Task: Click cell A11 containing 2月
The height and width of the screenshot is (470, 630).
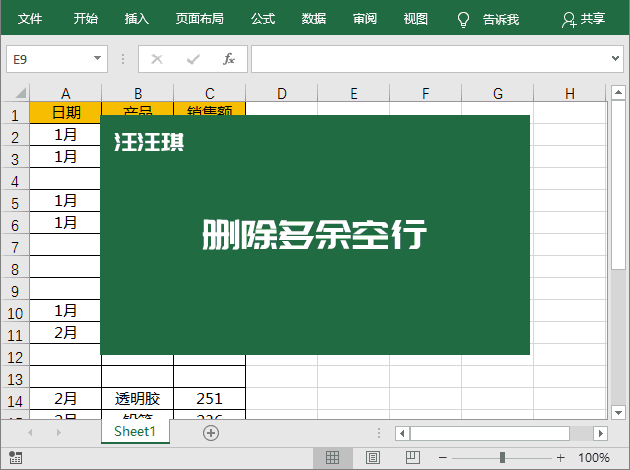Action: click(x=65, y=333)
